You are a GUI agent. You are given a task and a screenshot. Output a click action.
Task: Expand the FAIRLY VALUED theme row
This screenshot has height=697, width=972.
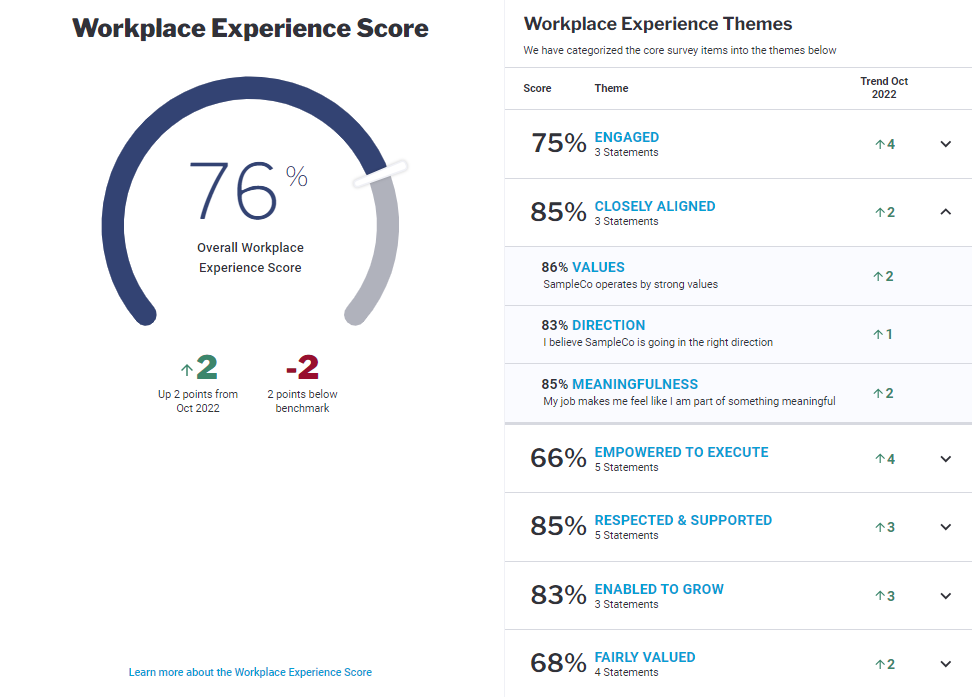[x=945, y=663]
